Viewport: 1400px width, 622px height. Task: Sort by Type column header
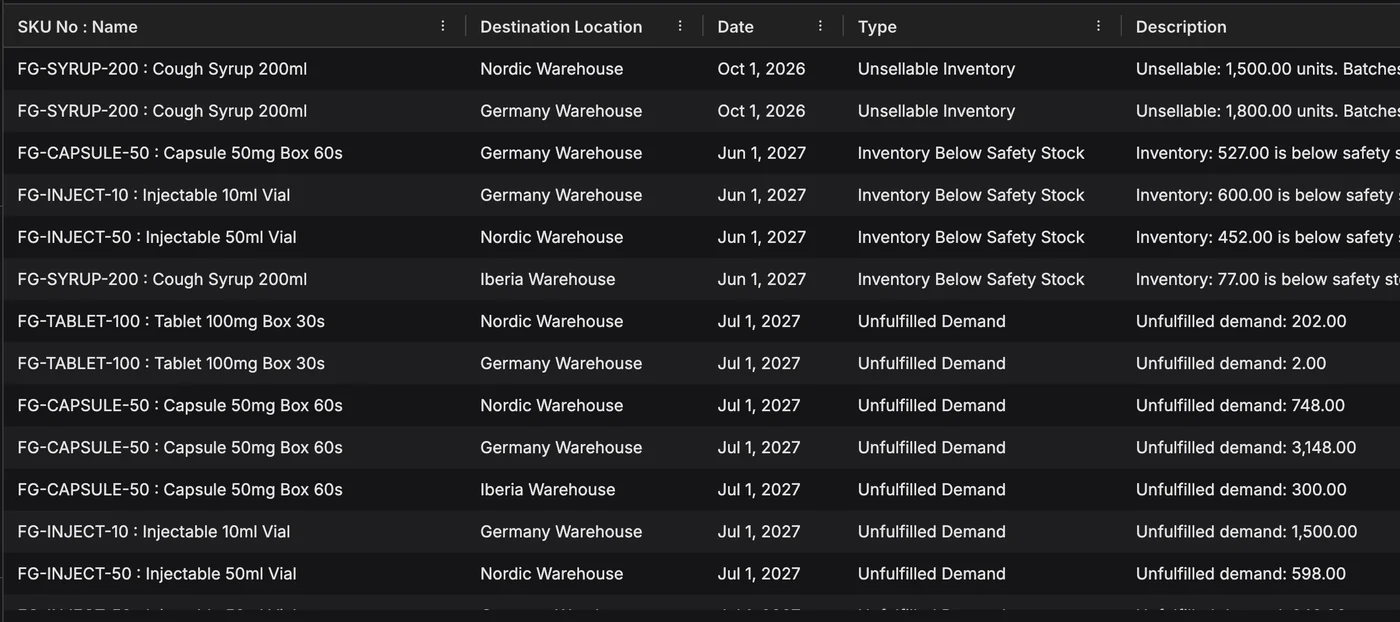pos(877,27)
